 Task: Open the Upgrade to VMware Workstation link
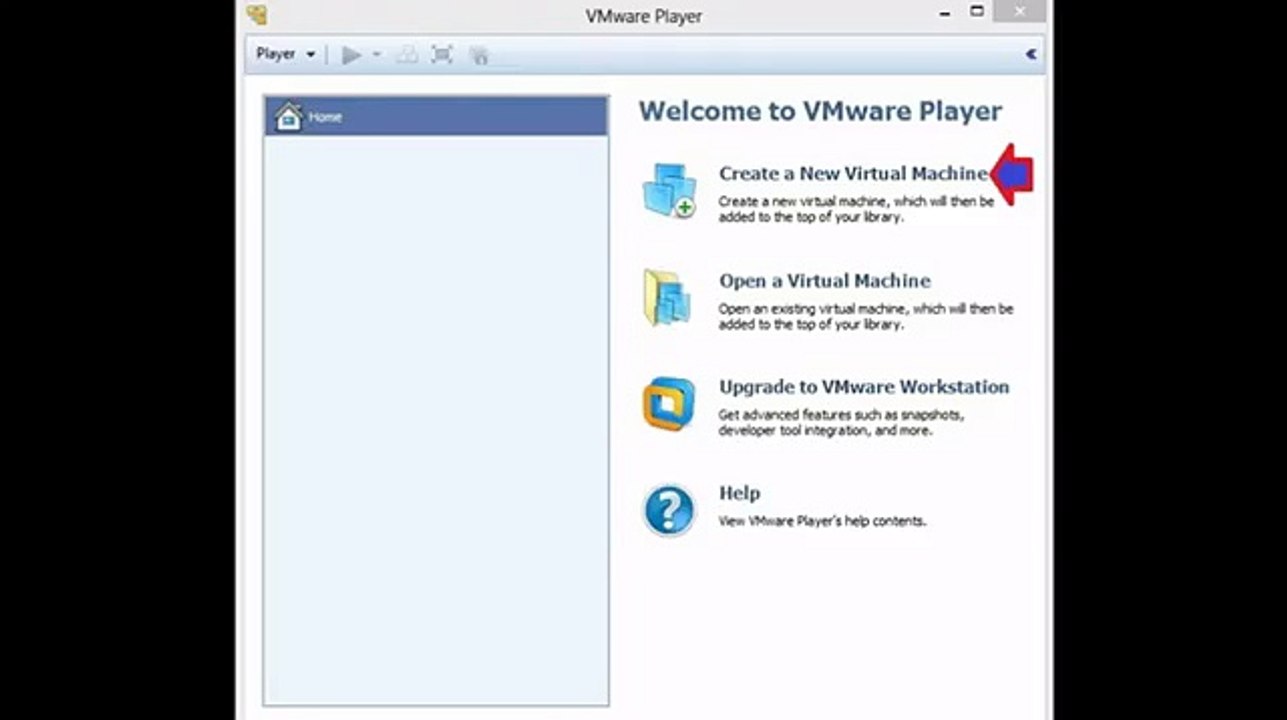[x=864, y=387]
